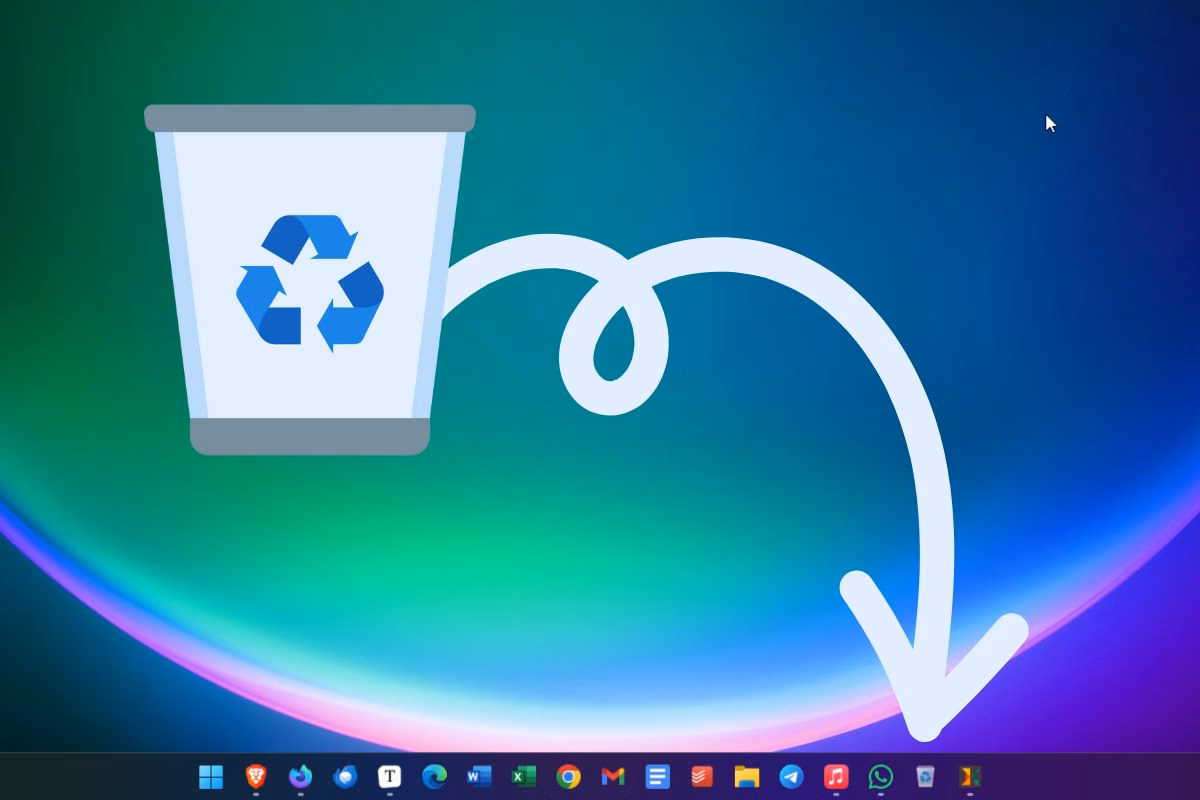Open the Start menu

pyautogui.click(x=210, y=776)
